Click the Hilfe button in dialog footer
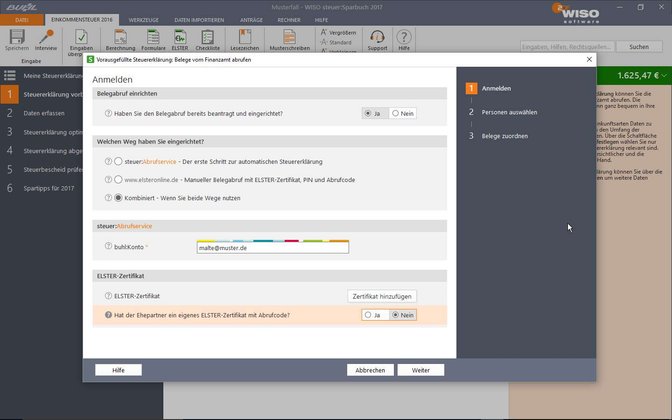Screen dimensions: 672x420 point(118,370)
